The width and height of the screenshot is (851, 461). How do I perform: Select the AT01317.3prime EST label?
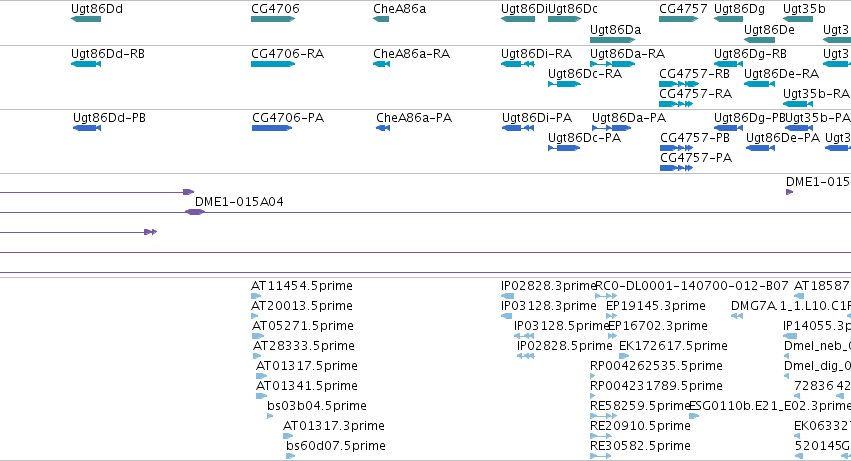(x=333, y=426)
